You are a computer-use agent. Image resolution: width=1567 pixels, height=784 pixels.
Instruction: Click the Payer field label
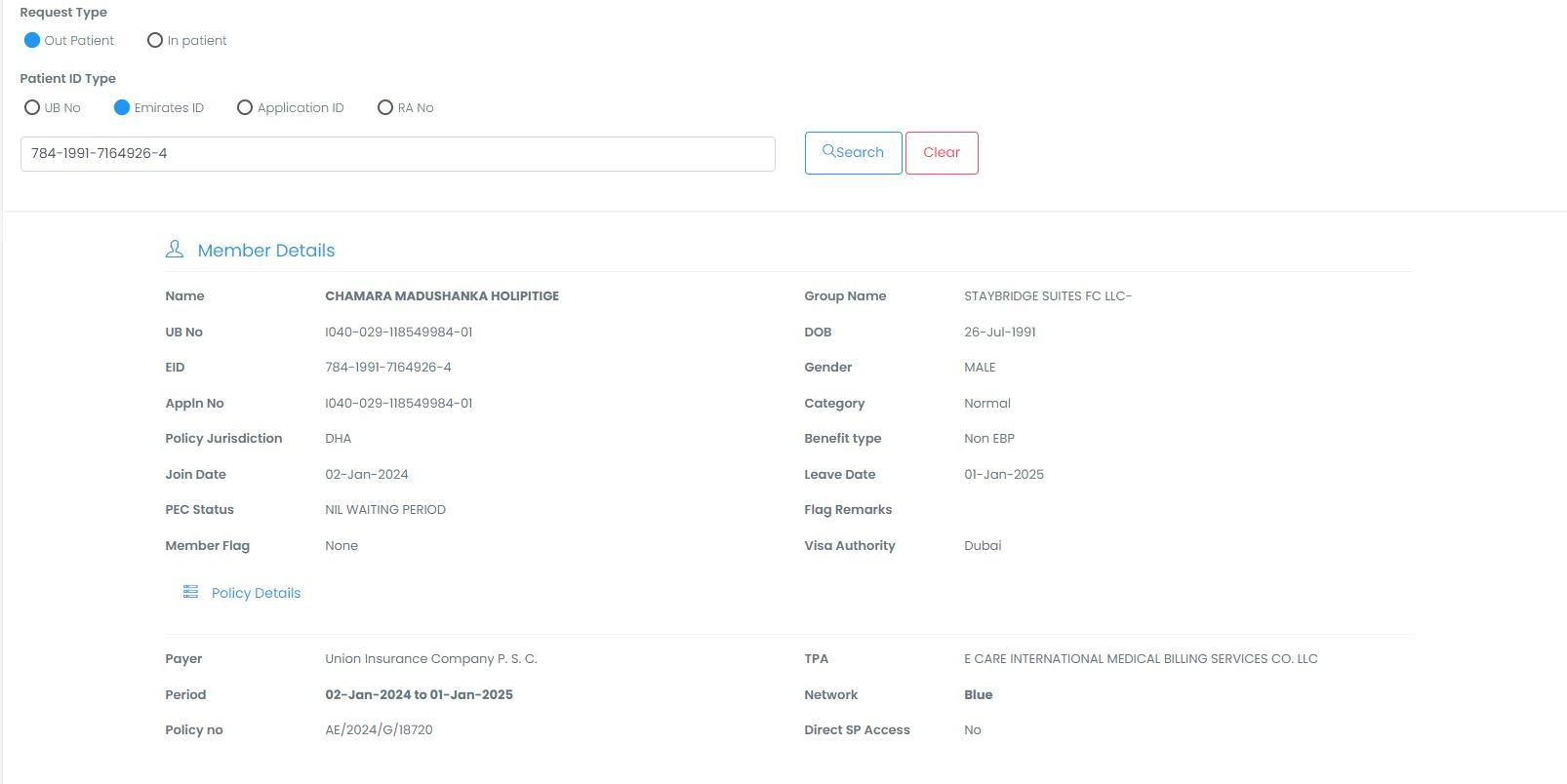point(183,658)
